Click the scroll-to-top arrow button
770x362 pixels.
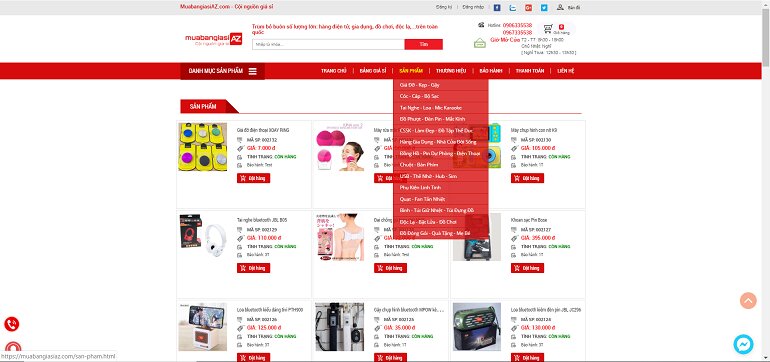[x=748, y=301]
